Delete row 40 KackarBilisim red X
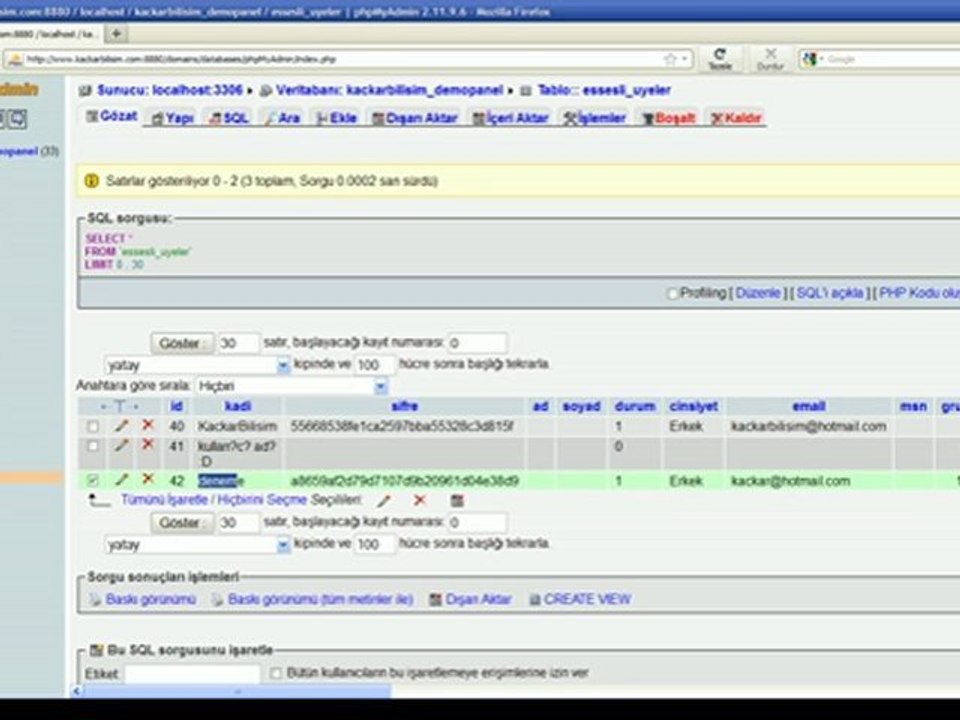 click(x=148, y=425)
